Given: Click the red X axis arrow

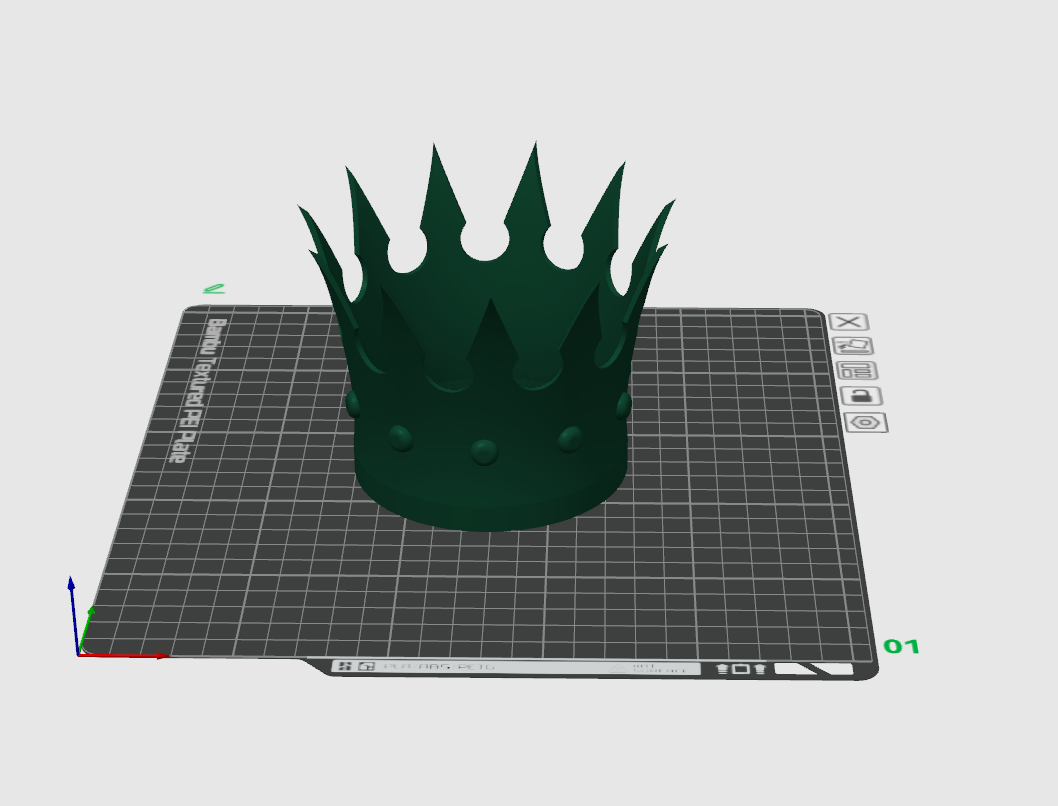Looking at the screenshot, I should (123, 655).
